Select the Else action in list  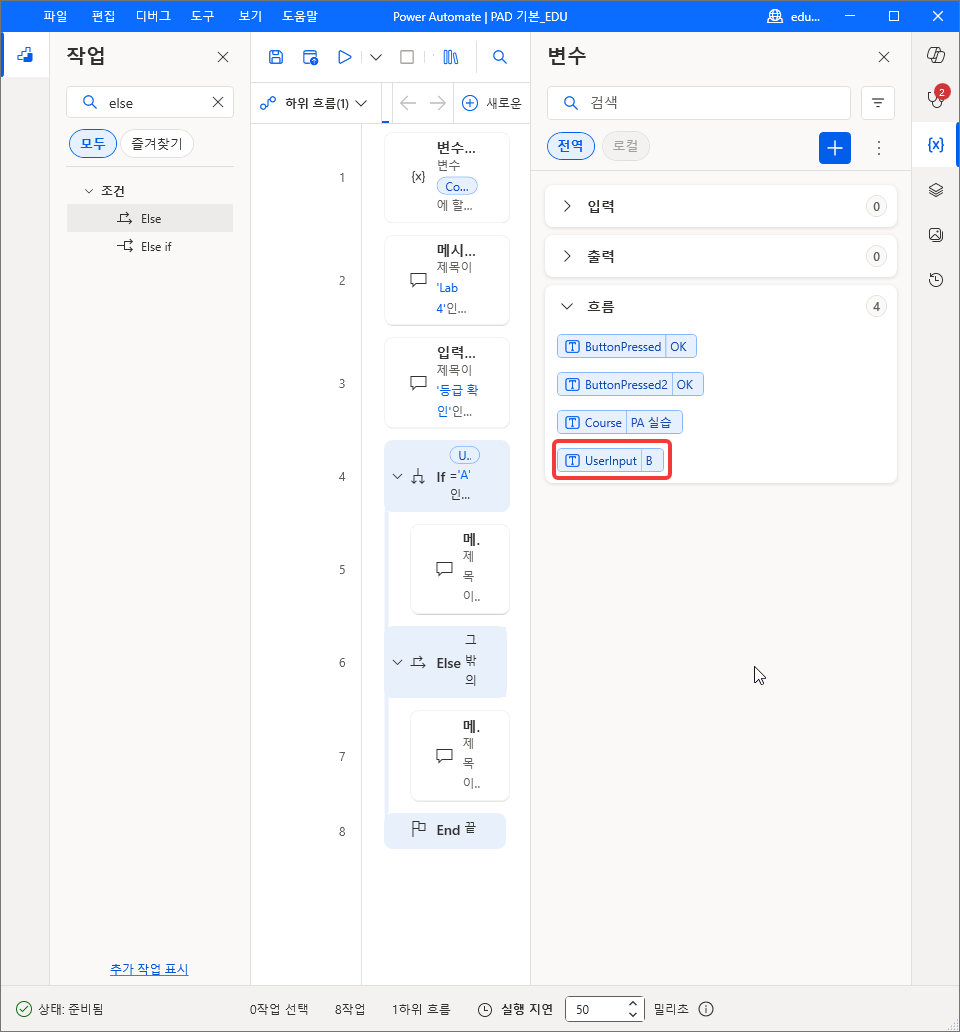point(150,219)
